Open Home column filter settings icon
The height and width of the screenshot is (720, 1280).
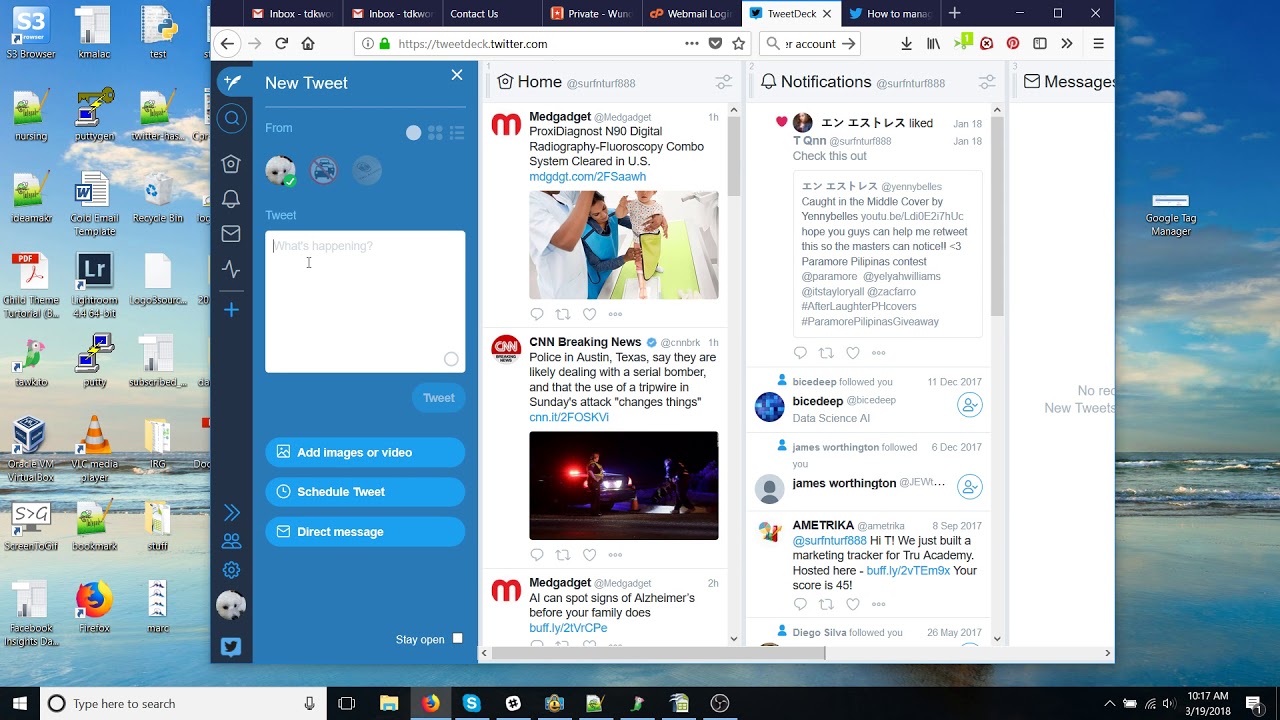(723, 82)
